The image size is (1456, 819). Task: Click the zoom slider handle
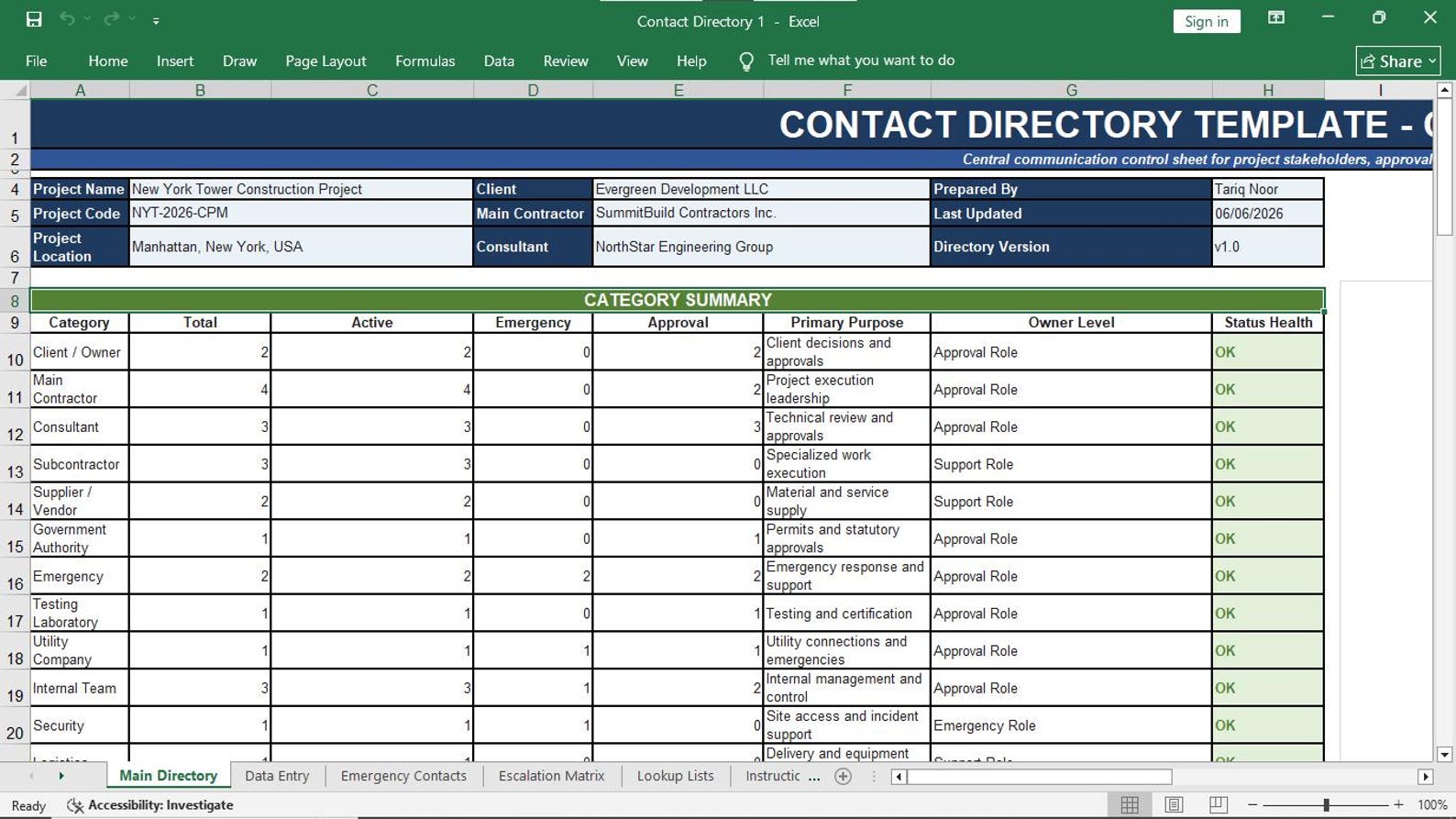click(1326, 805)
